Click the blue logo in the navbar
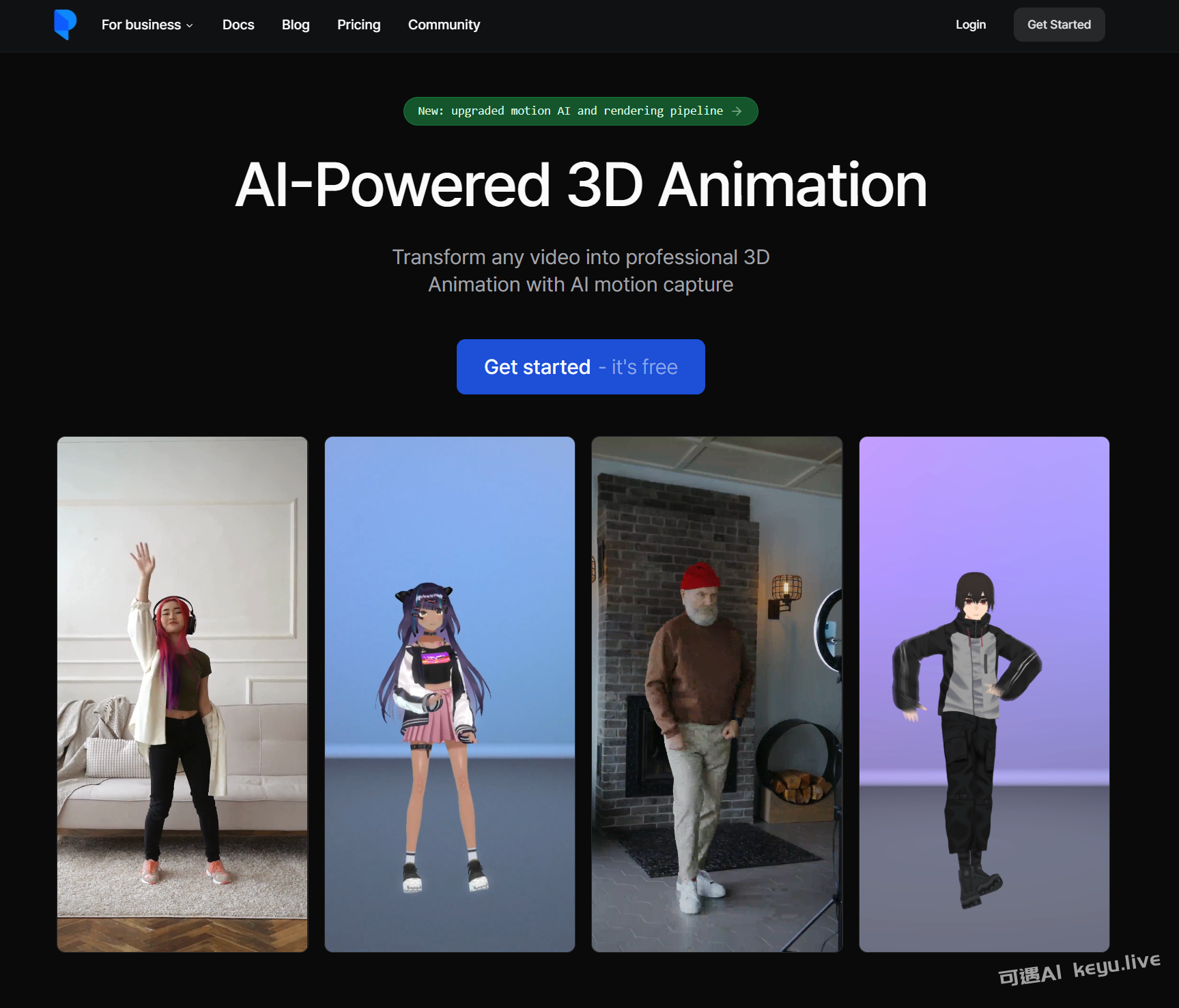This screenshot has width=1179, height=1008. click(x=65, y=25)
